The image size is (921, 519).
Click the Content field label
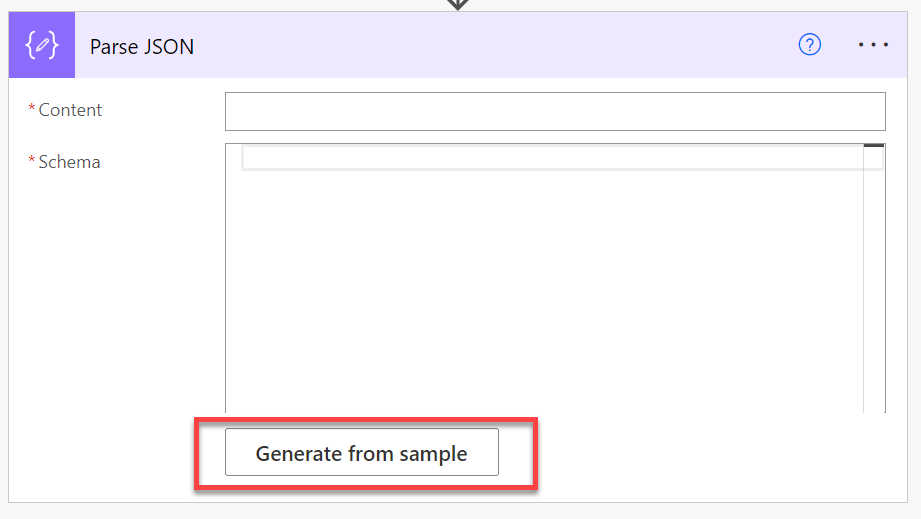(70, 110)
